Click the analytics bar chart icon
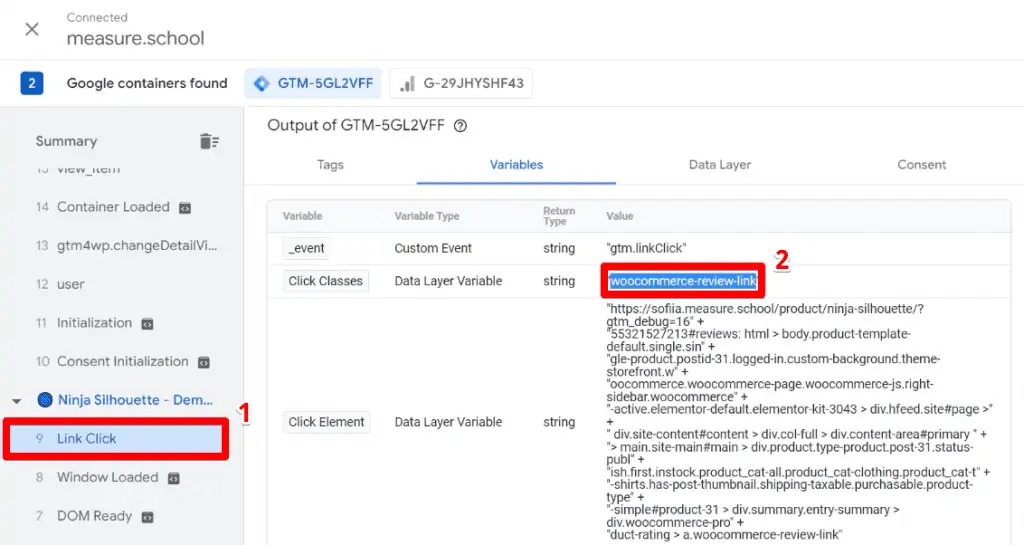This screenshot has height=545, width=1024. tap(408, 84)
